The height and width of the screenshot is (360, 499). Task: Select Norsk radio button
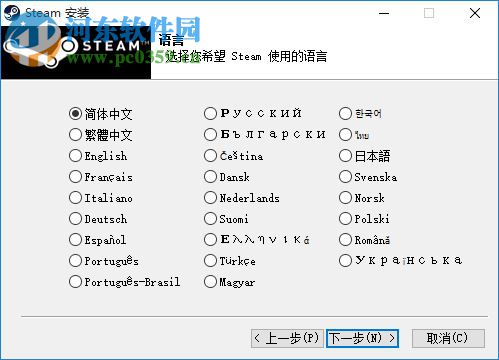(345, 198)
